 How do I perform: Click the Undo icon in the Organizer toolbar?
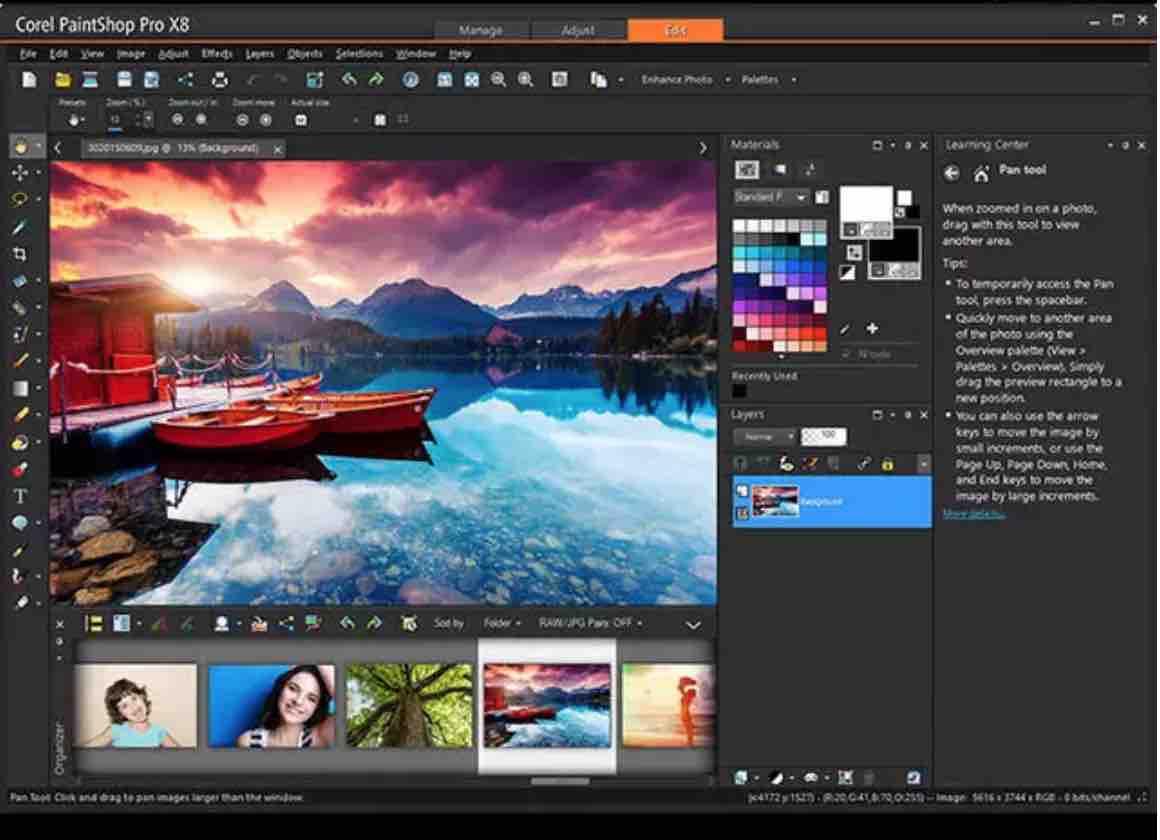(347, 622)
